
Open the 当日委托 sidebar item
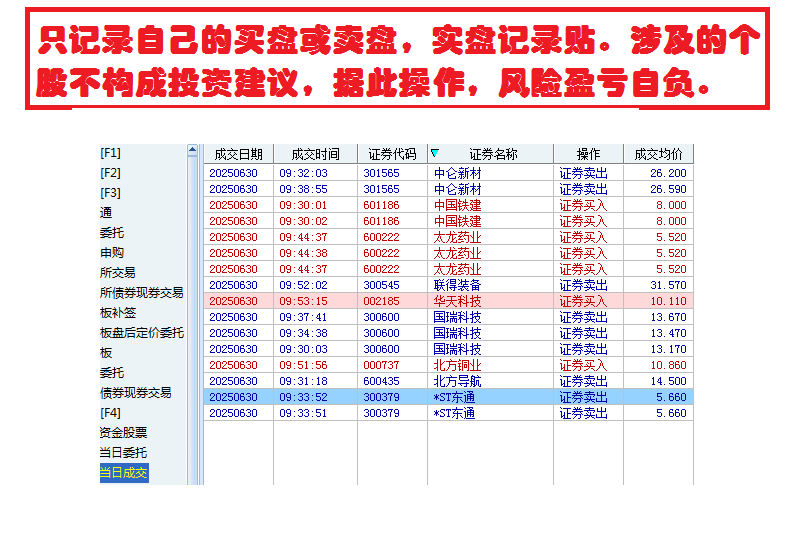[x=124, y=453]
